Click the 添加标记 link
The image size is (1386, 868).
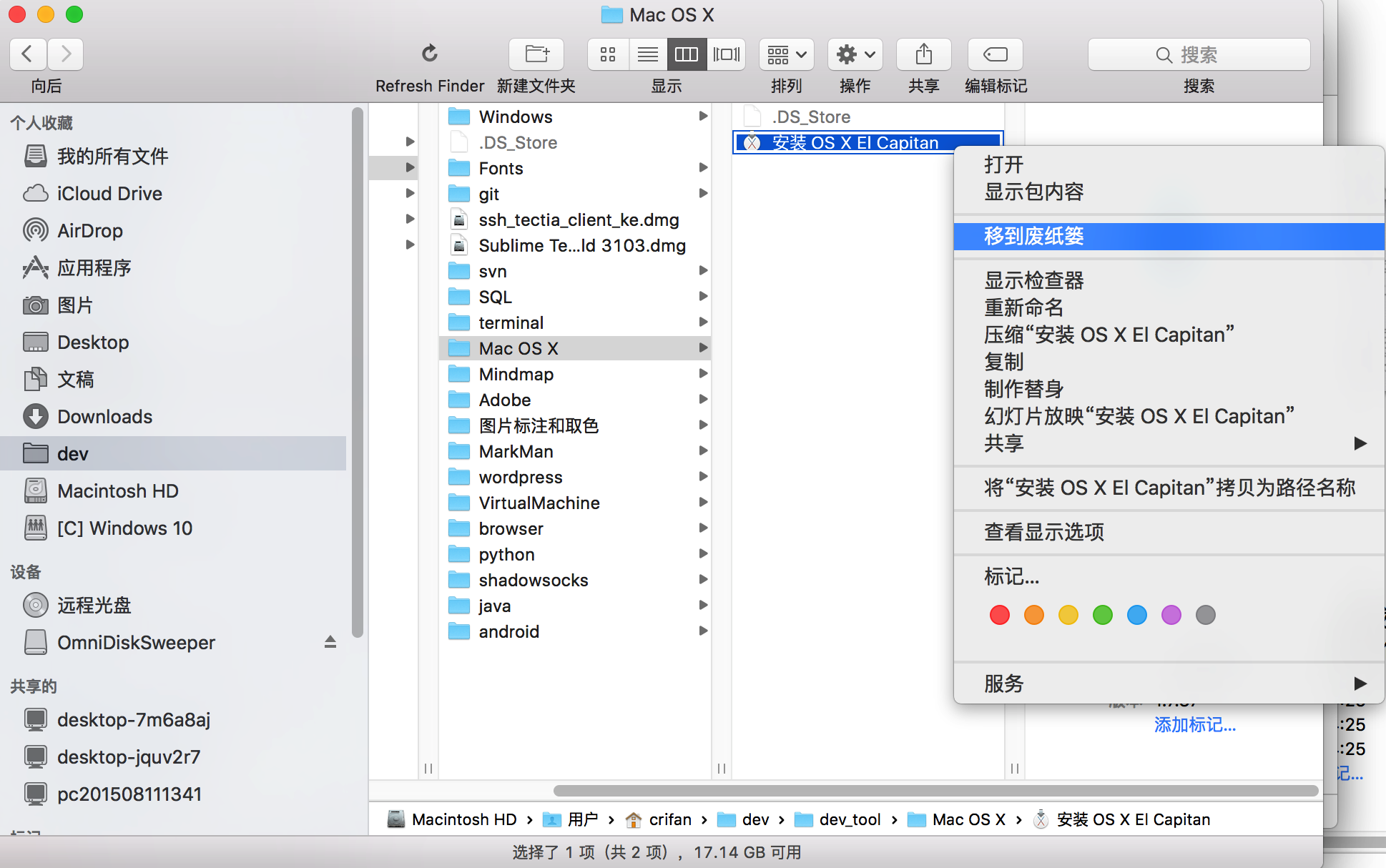1194,725
